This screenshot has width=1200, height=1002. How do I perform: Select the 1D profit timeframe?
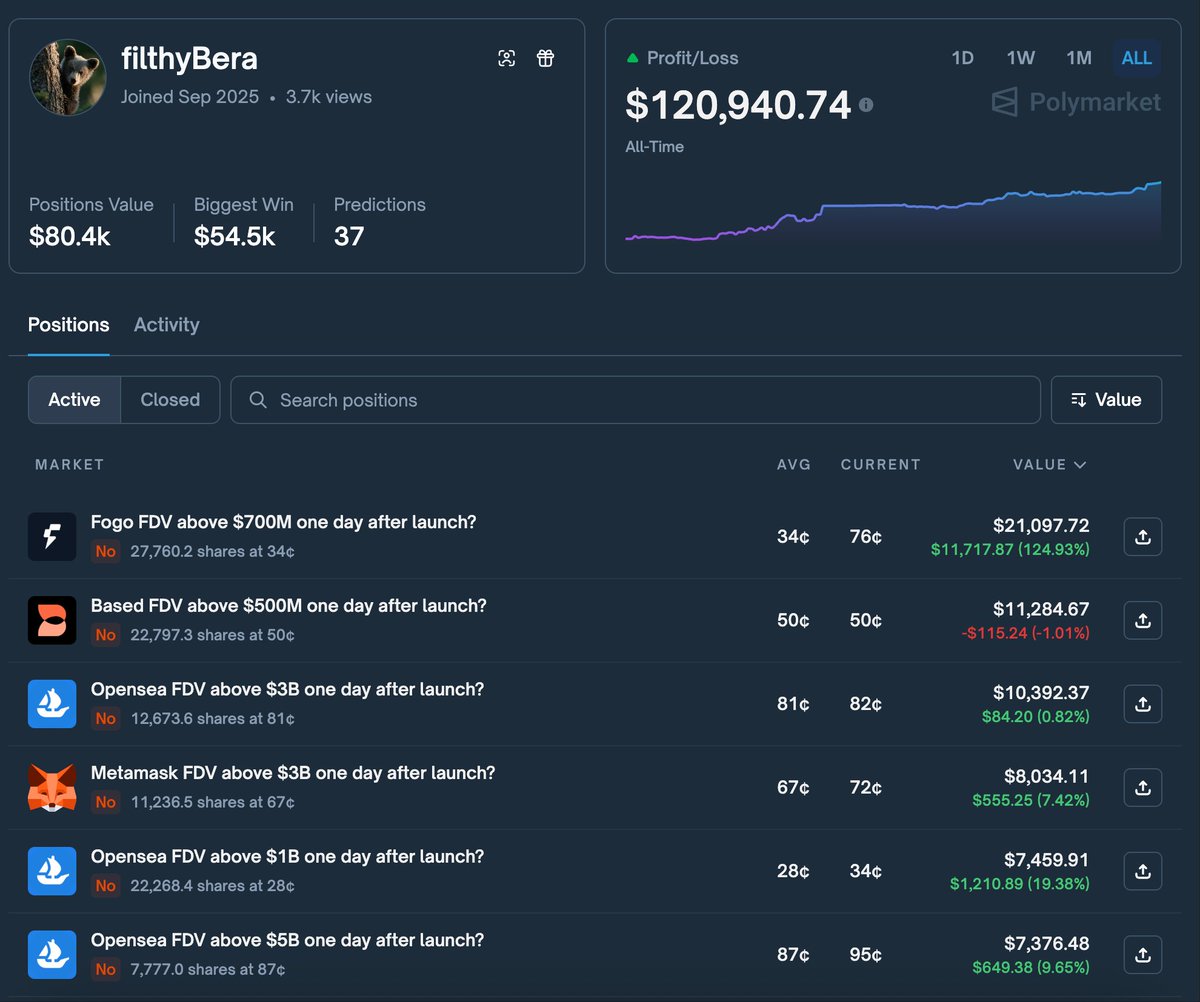(x=962, y=58)
